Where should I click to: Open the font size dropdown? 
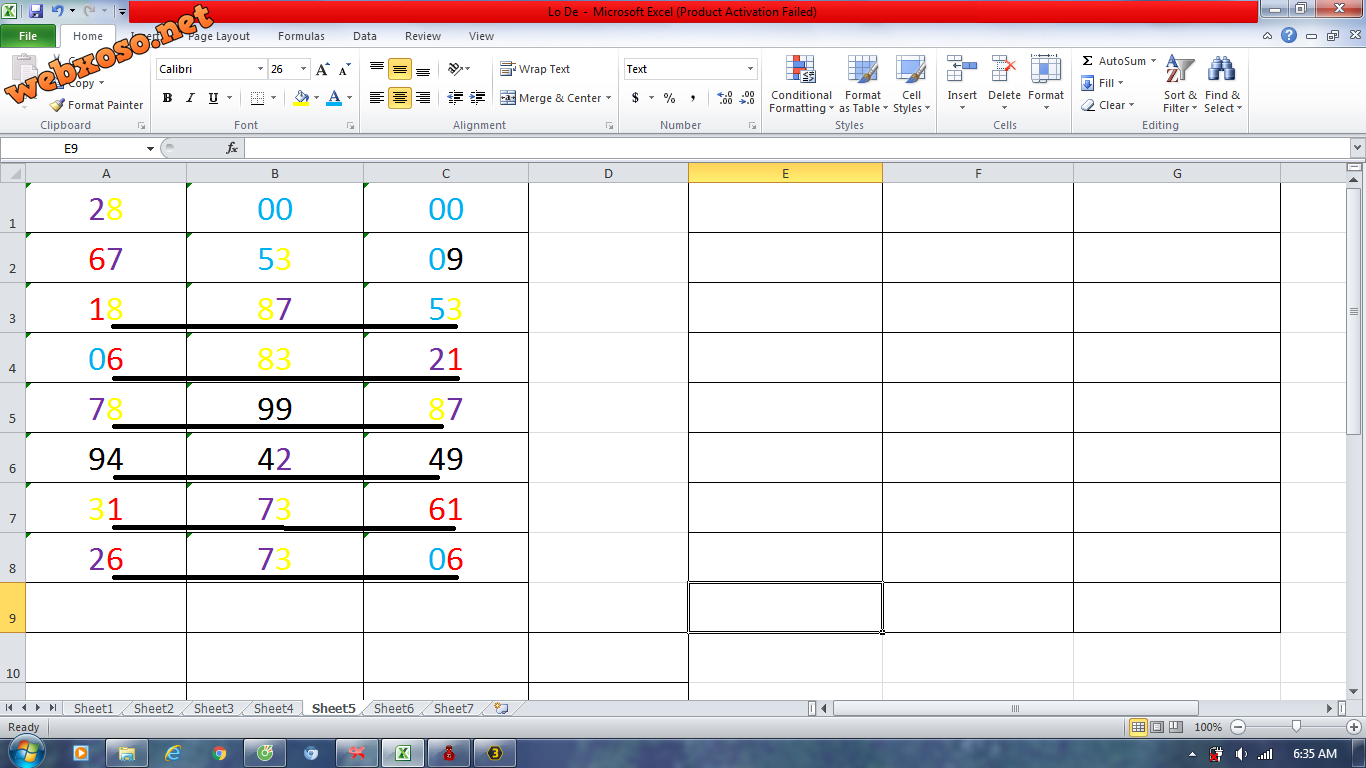coord(303,69)
